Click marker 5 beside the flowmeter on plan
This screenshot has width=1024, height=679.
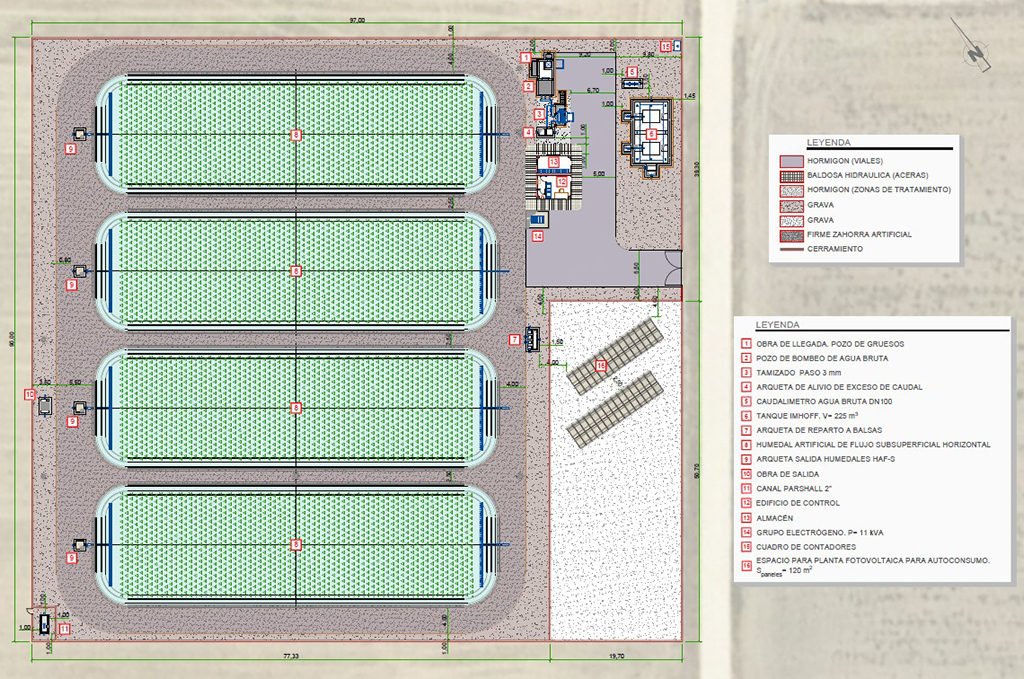click(631, 72)
